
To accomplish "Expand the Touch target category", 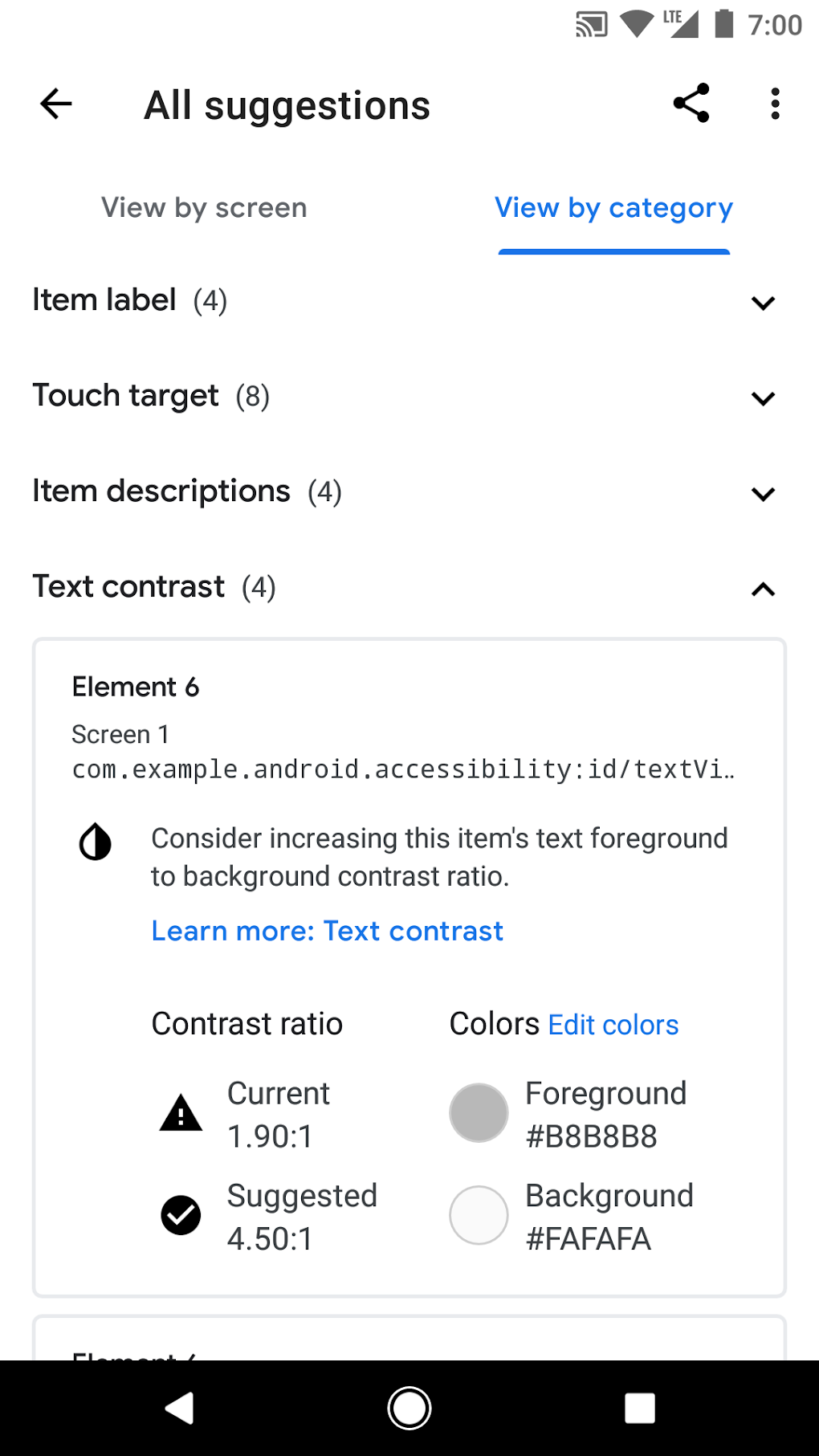I will [763, 398].
